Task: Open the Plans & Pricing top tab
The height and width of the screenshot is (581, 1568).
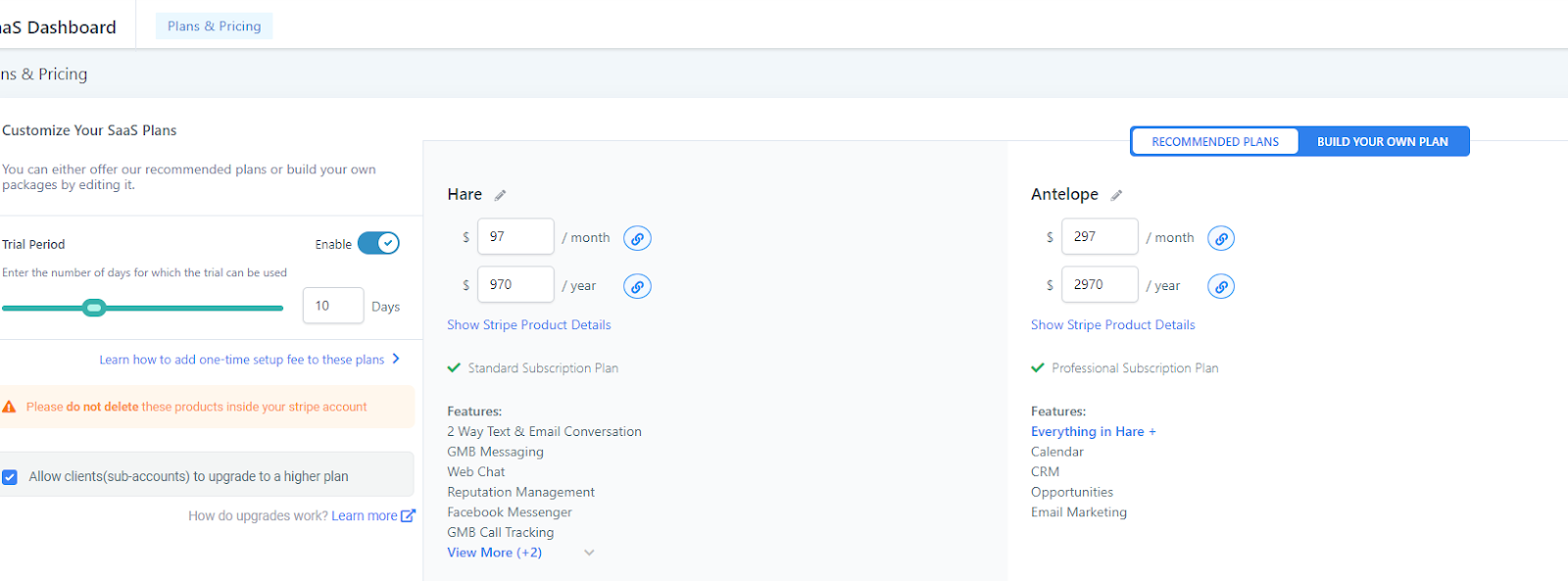Action: click(214, 26)
